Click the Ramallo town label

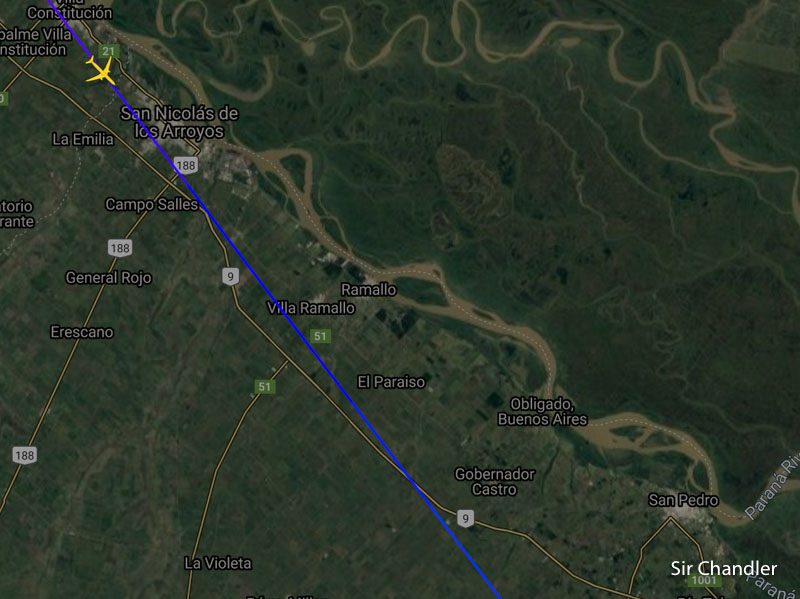pos(369,290)
